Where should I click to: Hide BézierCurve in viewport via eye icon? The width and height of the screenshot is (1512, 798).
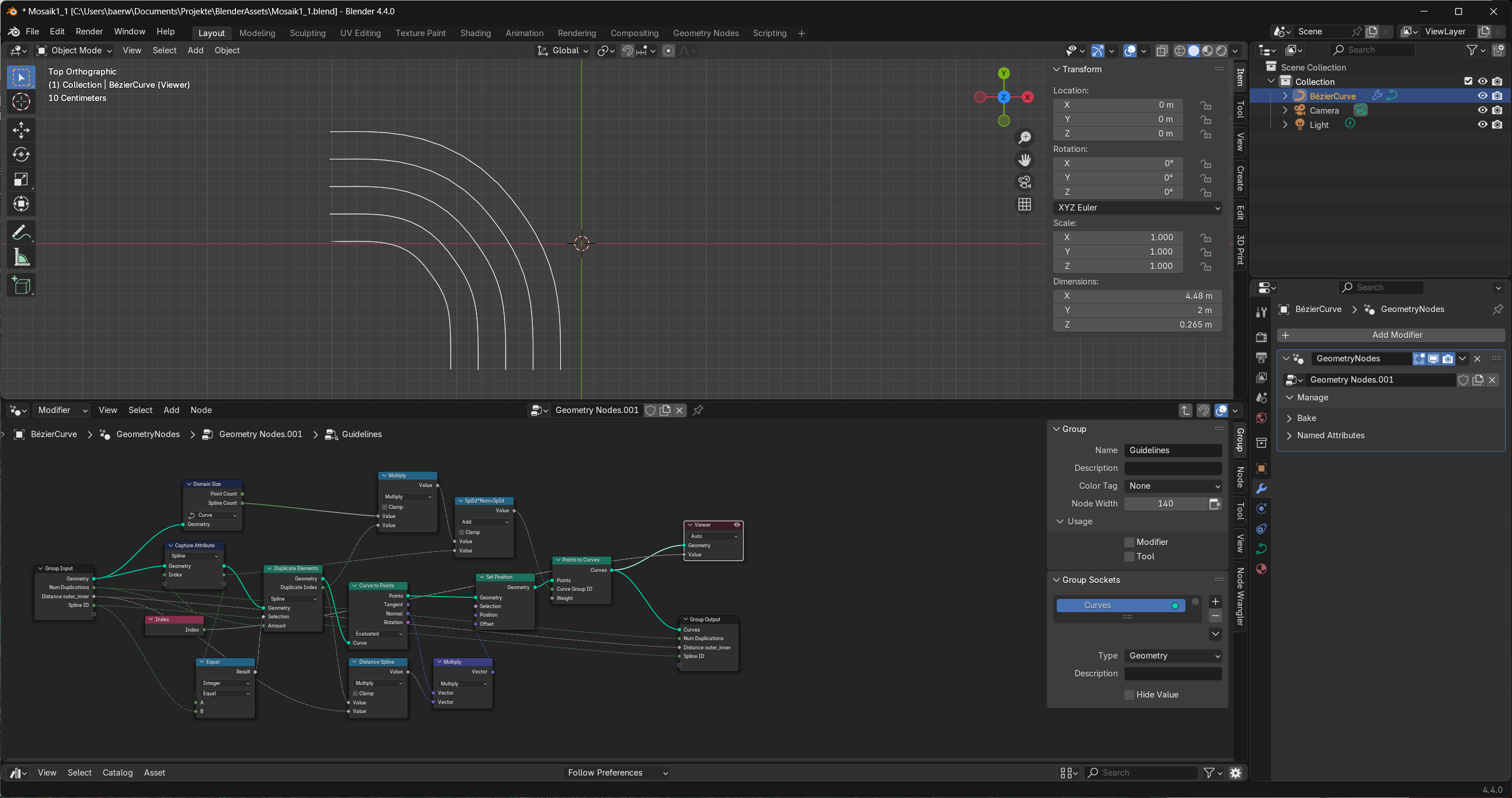click(1482, 96)
